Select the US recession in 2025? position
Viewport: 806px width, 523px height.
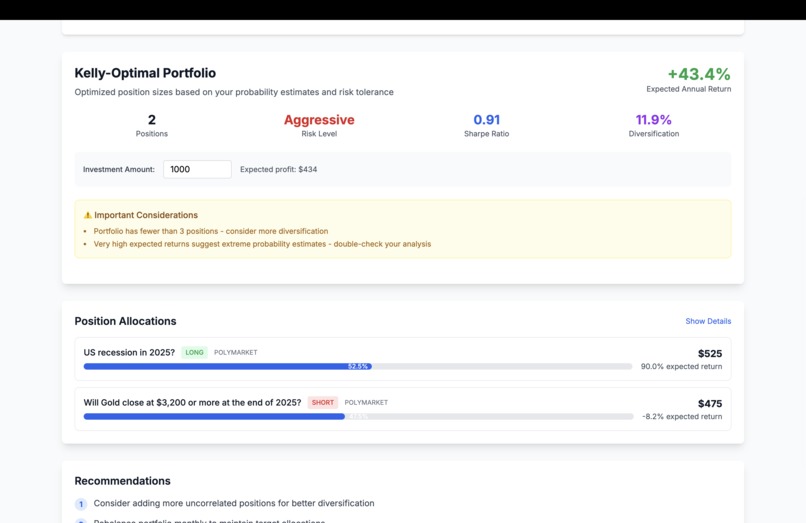pos(402,359)
